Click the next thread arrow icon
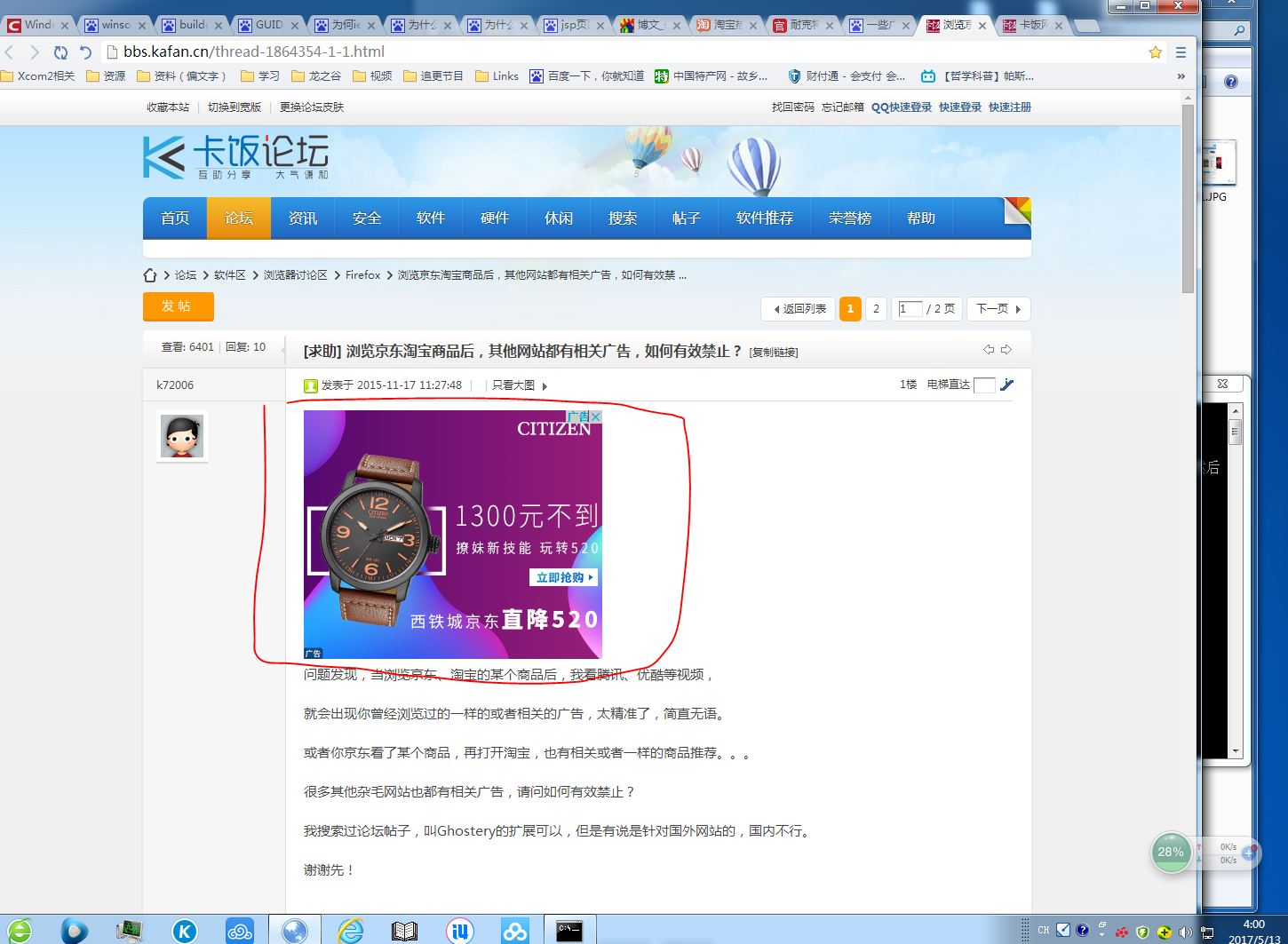1288x944 pixels. tap(1006, 350)
